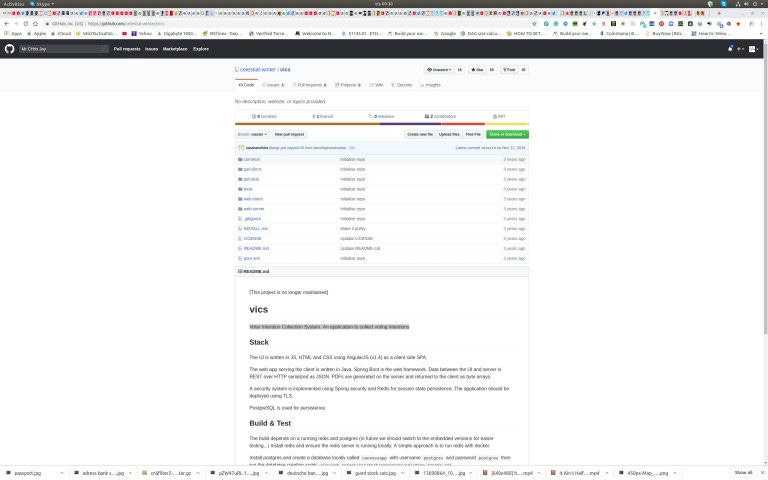768x480 pixels.
Task: Open the Apple bookmark
Action: click(37, 34)
